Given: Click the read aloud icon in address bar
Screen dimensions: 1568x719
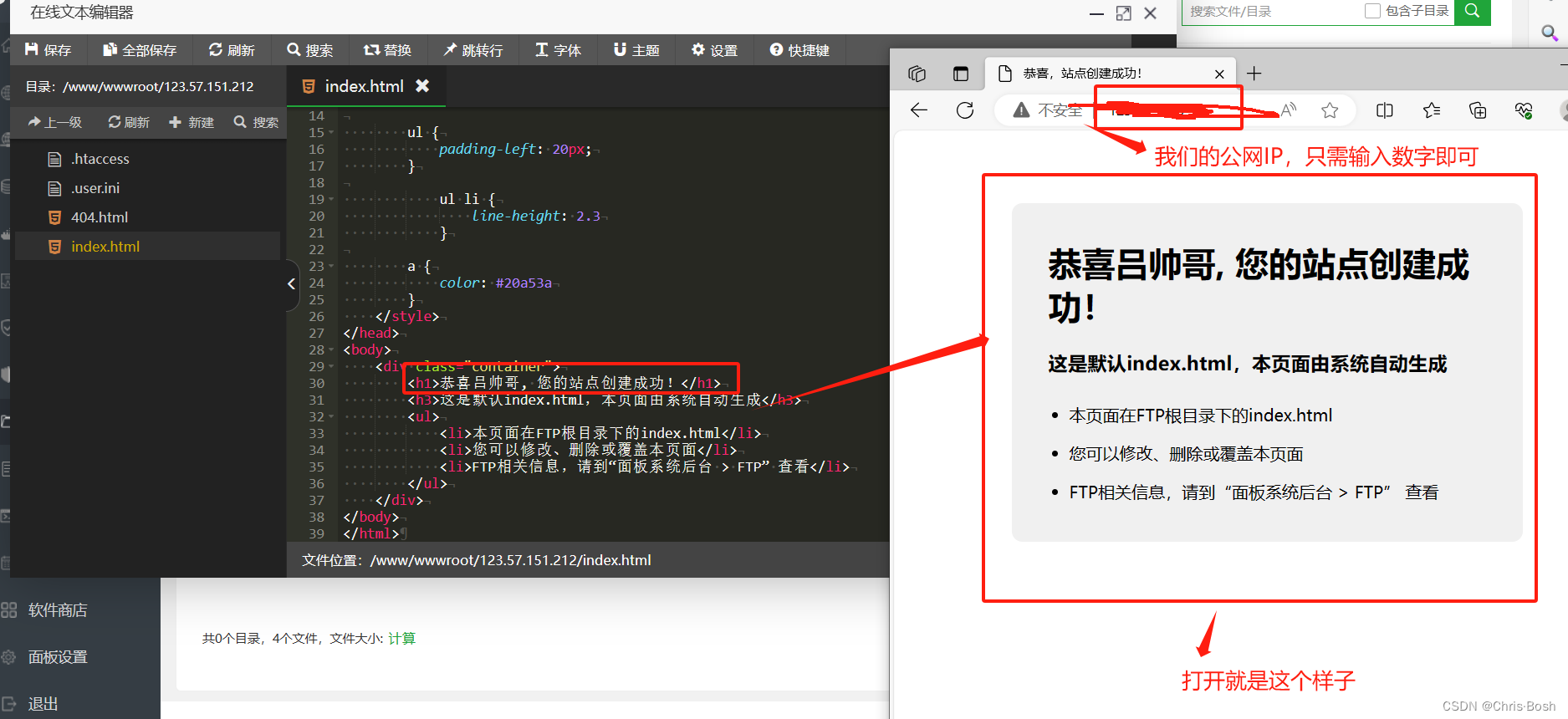Looking at the screenshot, I should coord(1289,110).
